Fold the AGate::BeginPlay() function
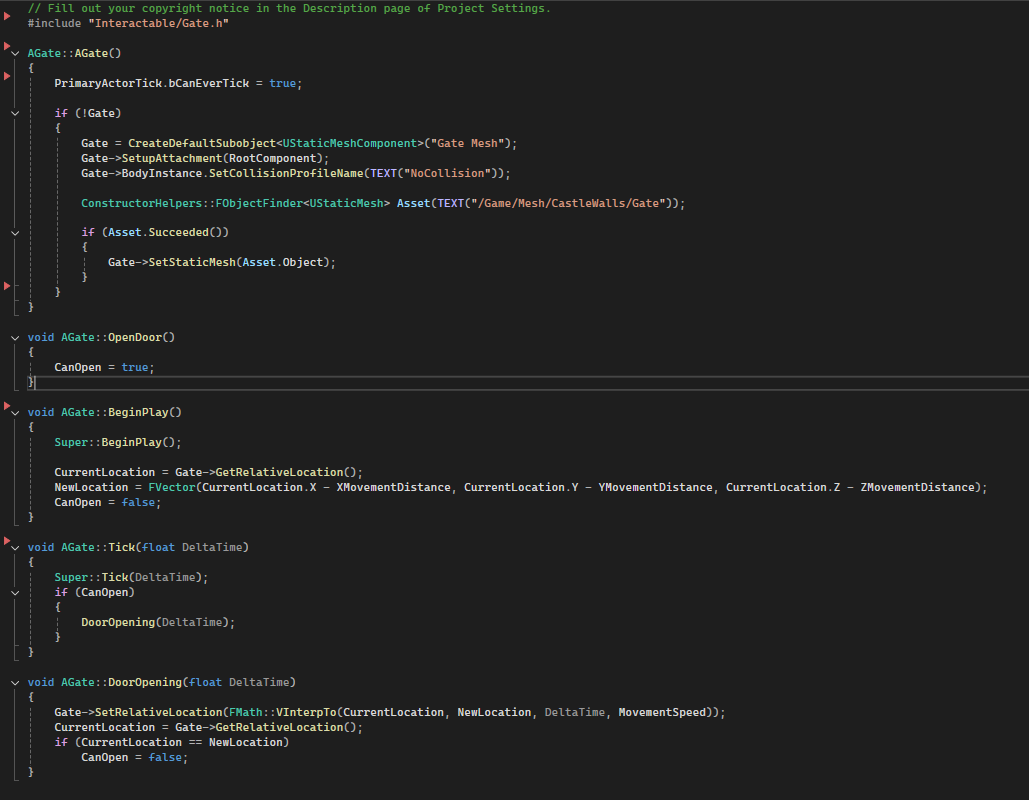 point(15,412)
